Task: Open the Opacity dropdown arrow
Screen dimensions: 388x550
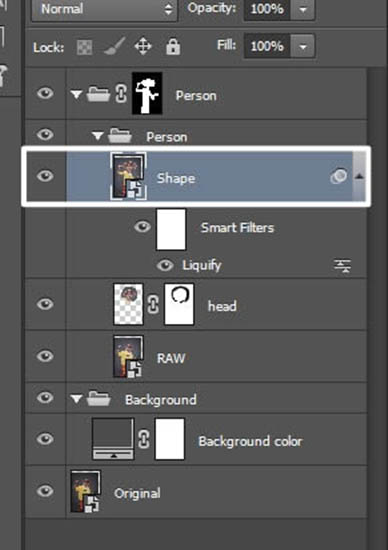Action: coord(302,9)
